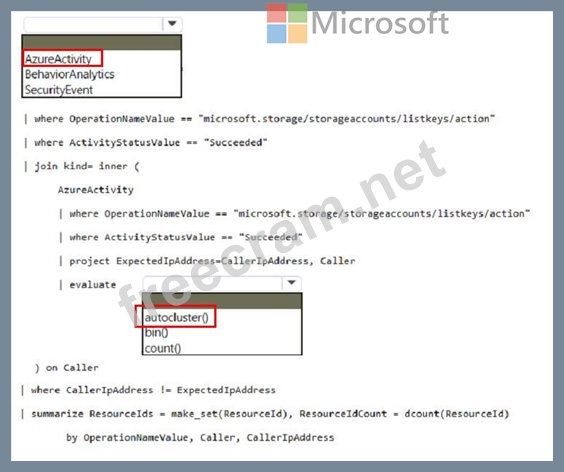Click the blank highlighted header row of table list

(102, 42)
